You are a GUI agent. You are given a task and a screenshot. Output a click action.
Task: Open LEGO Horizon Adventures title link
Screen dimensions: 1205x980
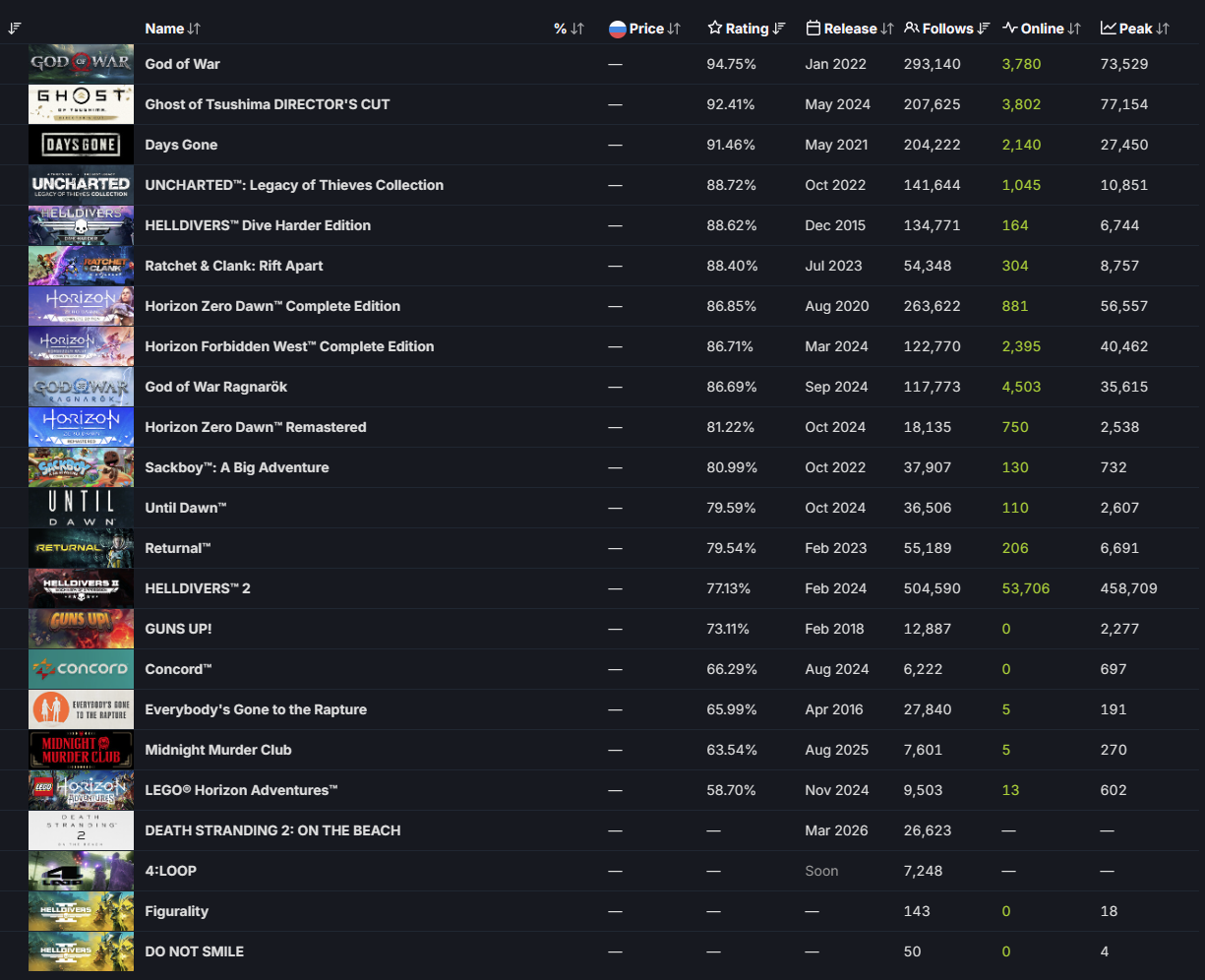pos(242,790)
